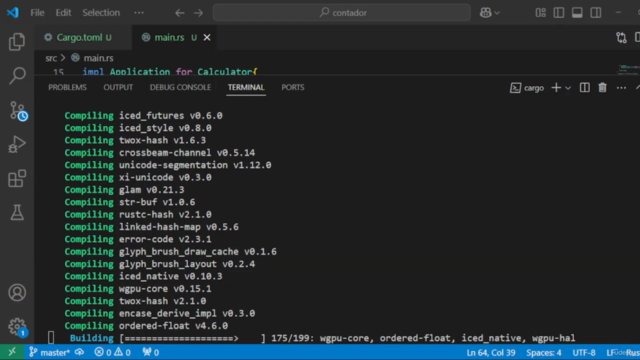Select the cargo terminal instance

pos(527,88)
